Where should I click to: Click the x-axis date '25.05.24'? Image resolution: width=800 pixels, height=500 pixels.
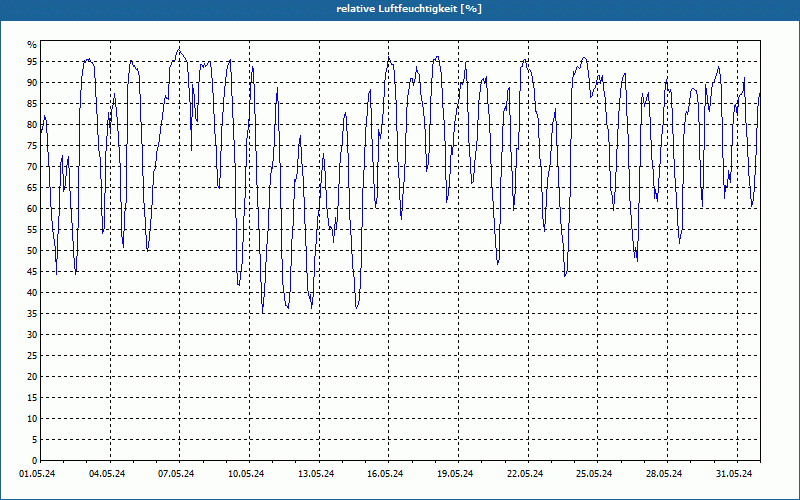(594, 474)
